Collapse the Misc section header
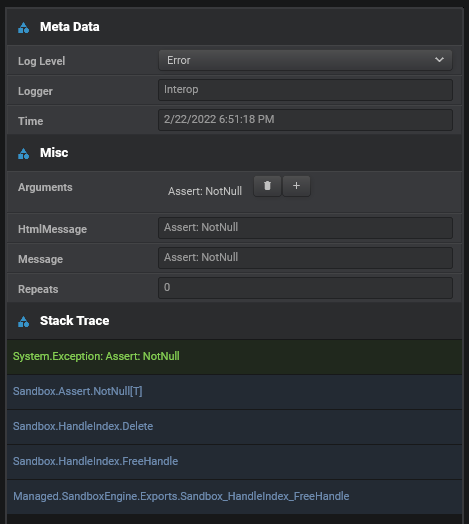 [x=234, y=153]
